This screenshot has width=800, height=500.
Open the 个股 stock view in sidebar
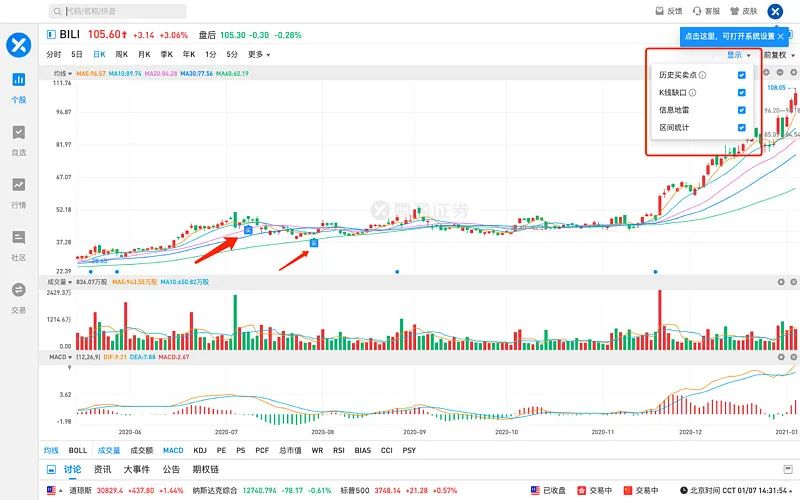tap(18, 87)
